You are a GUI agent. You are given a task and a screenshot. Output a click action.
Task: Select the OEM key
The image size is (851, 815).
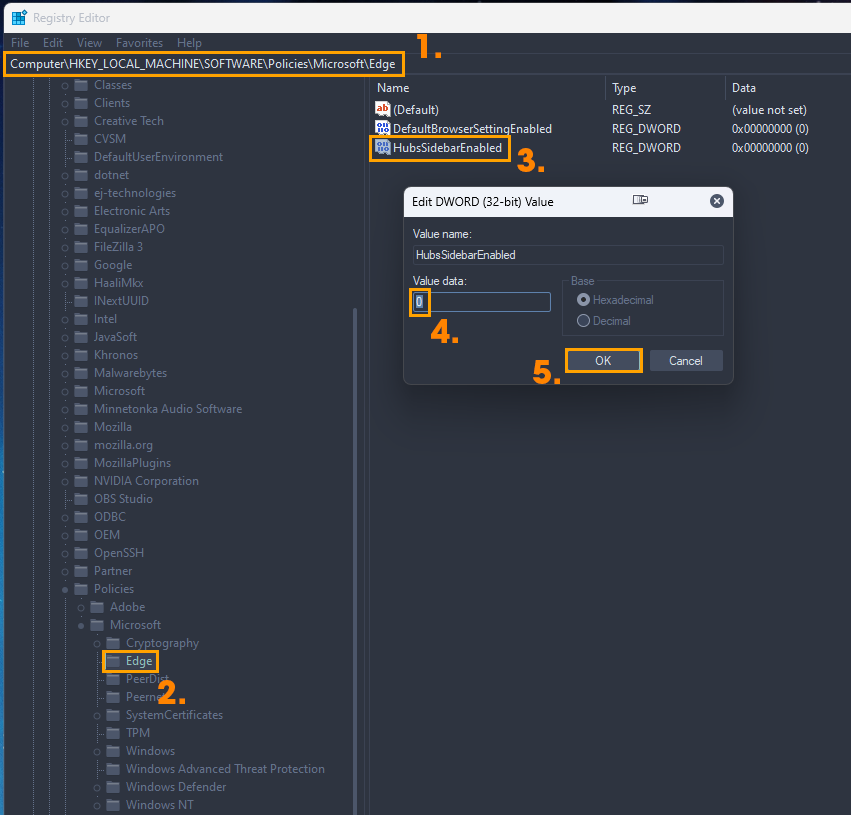coord(107,534)
